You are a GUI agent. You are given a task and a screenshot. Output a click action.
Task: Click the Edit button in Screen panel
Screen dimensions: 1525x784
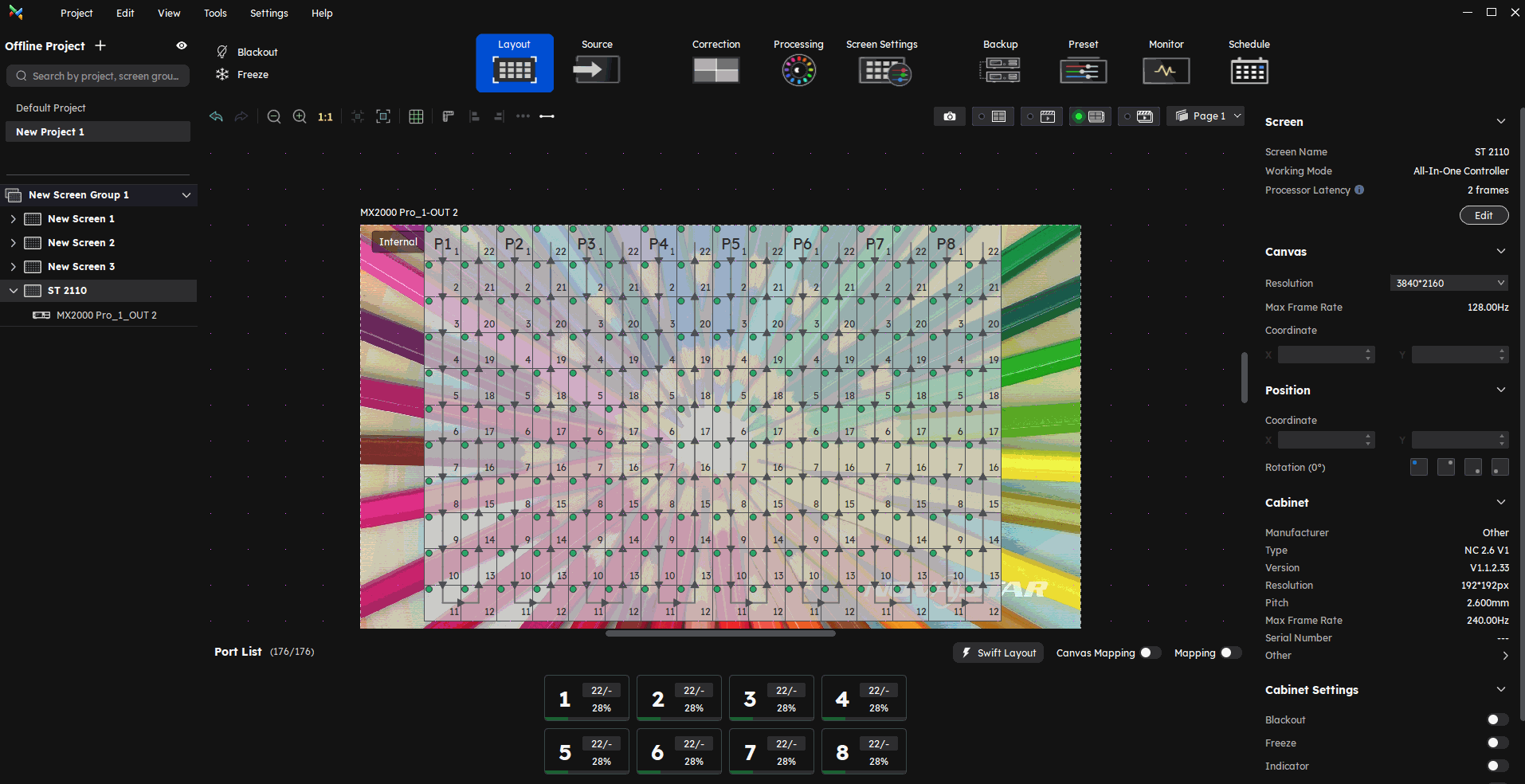1484,215
